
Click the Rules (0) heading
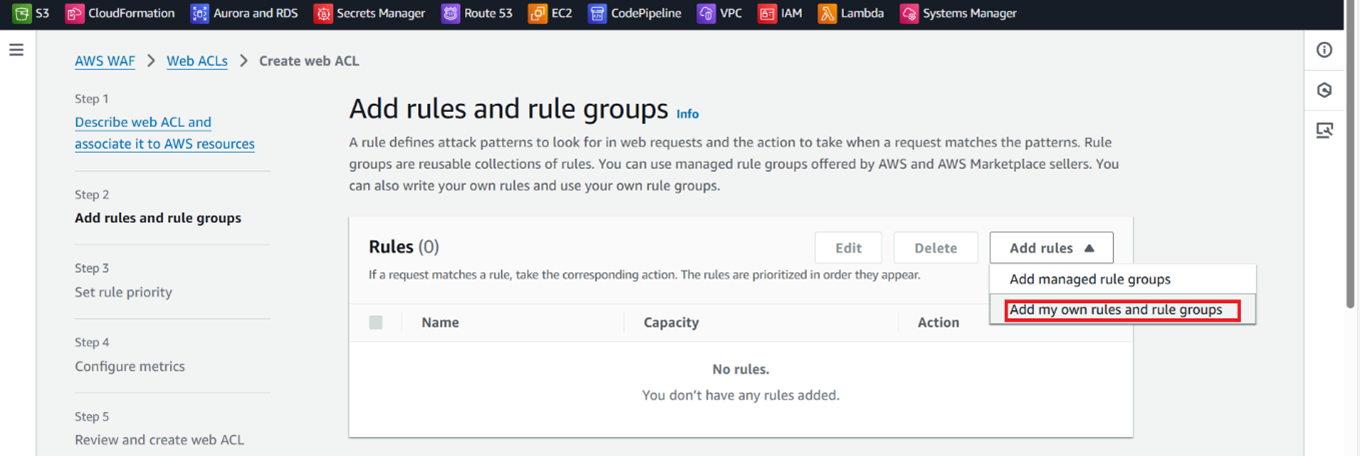point(404,247)
